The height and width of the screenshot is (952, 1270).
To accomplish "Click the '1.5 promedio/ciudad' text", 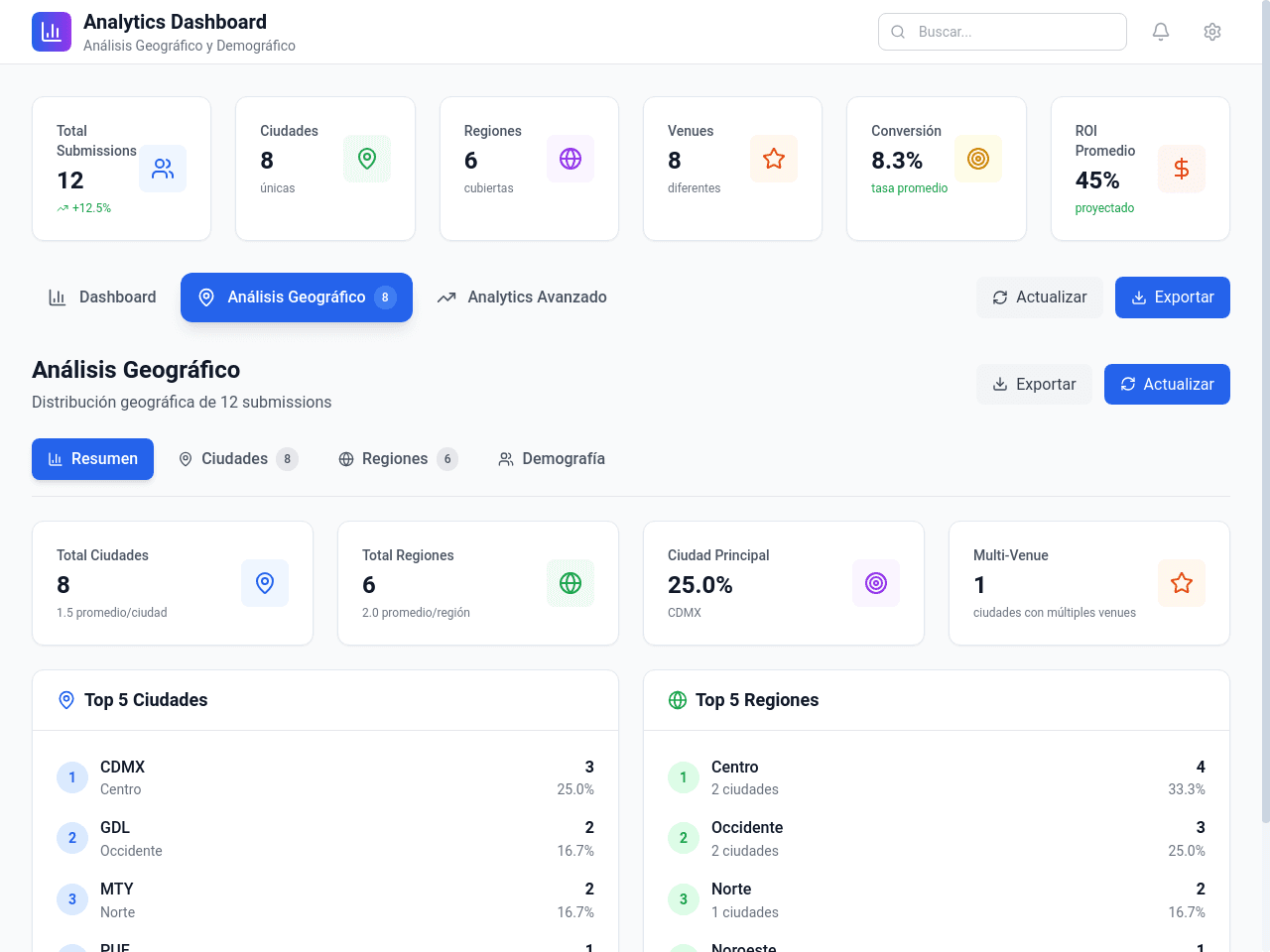I will 112,613.
